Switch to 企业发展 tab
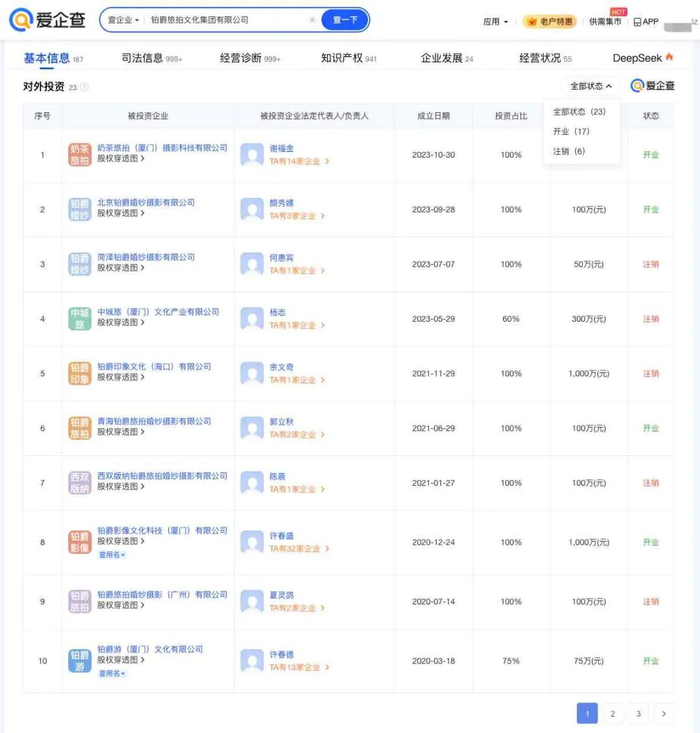700x733 pixels. click(447, 58)
